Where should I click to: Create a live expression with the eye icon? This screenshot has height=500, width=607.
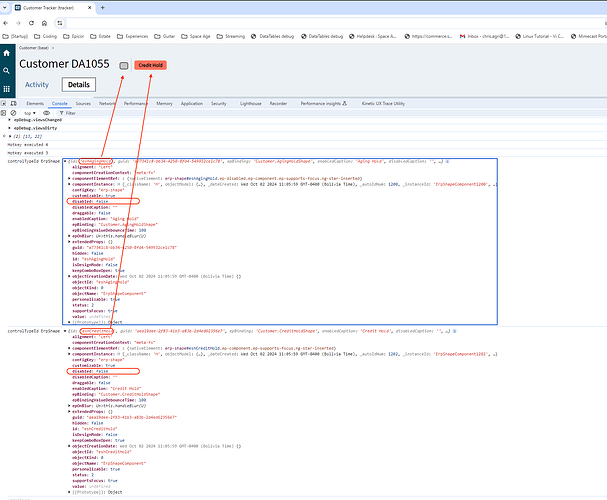click(x=46, y=113)
